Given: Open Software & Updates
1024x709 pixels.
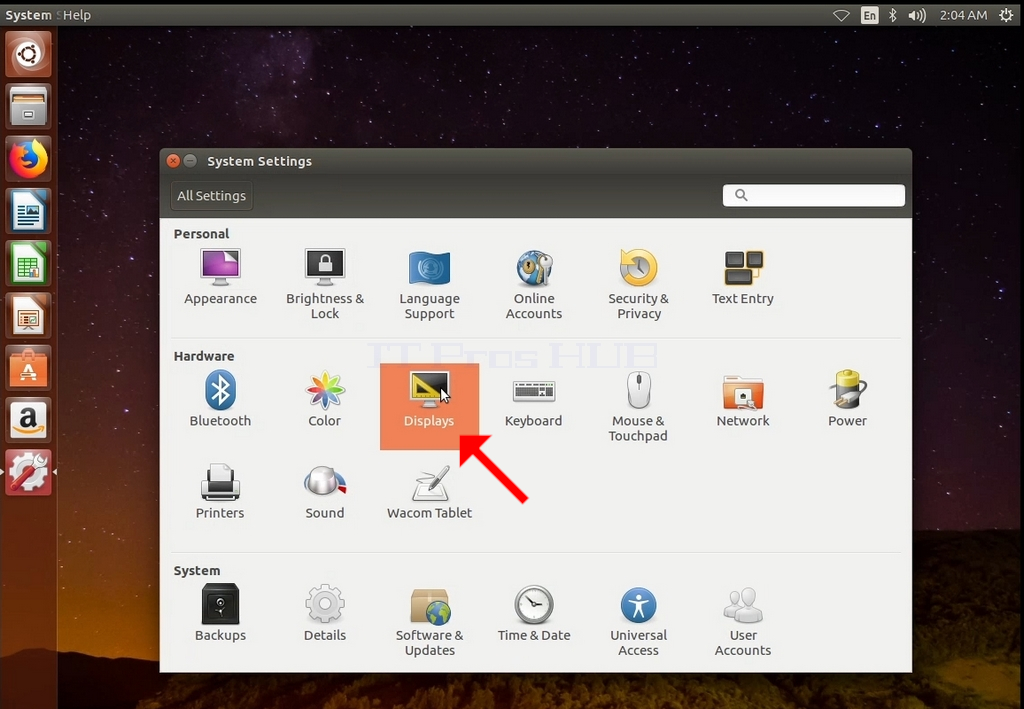Looking at the screenshot, I should tap(429, 622).
